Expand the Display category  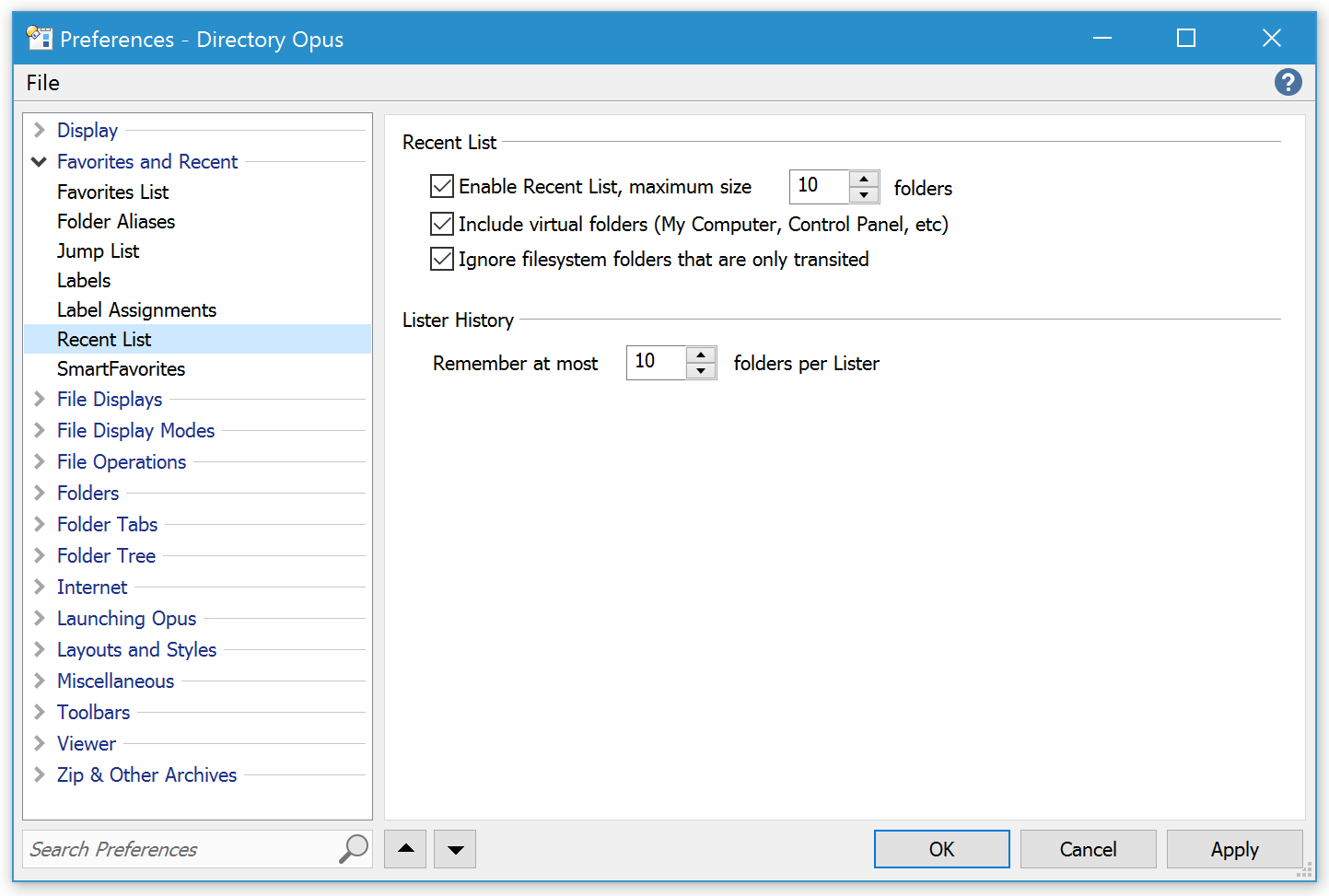[40, 130]
